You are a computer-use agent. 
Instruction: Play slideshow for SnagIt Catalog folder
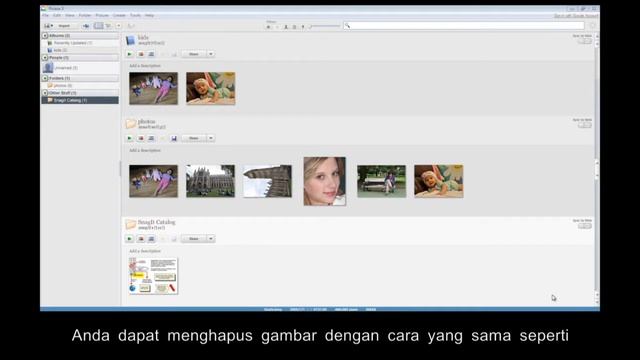tap(130, 239)
